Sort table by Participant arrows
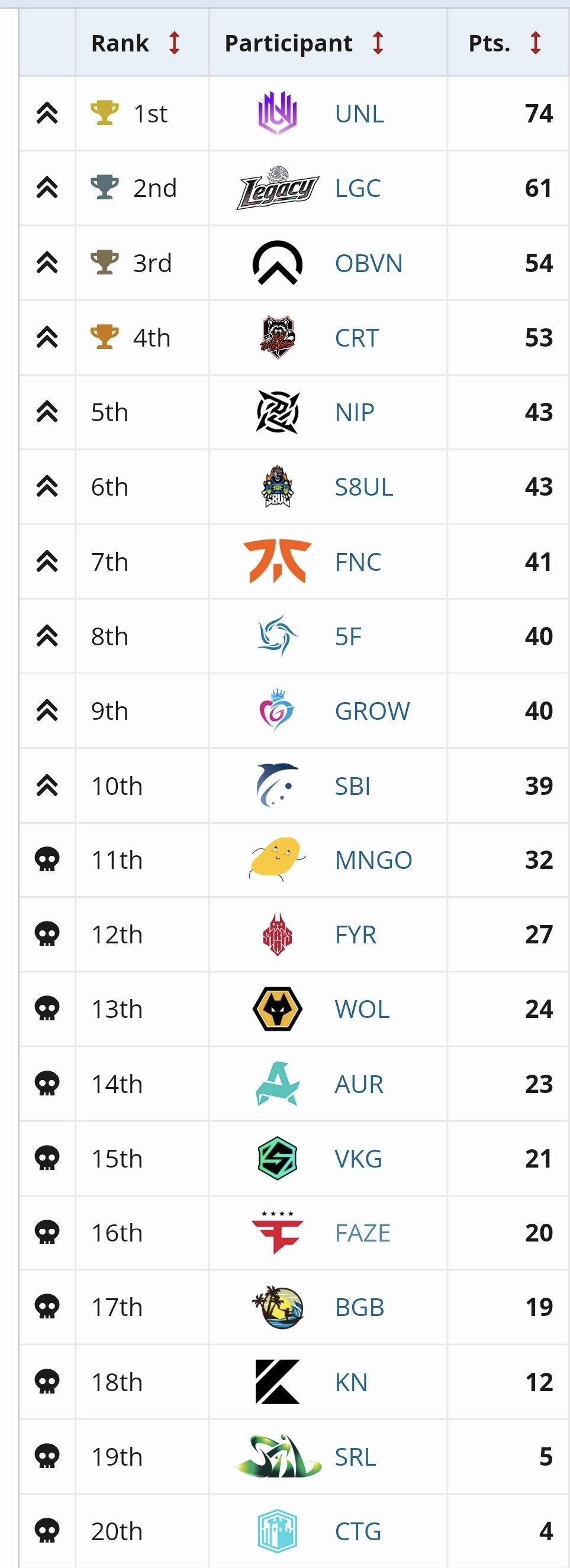 point(378,43)
